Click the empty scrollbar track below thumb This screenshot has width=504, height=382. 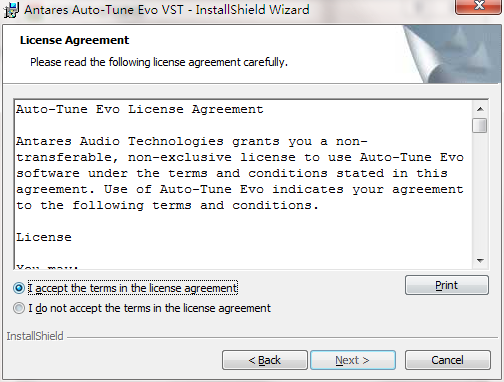480,193
